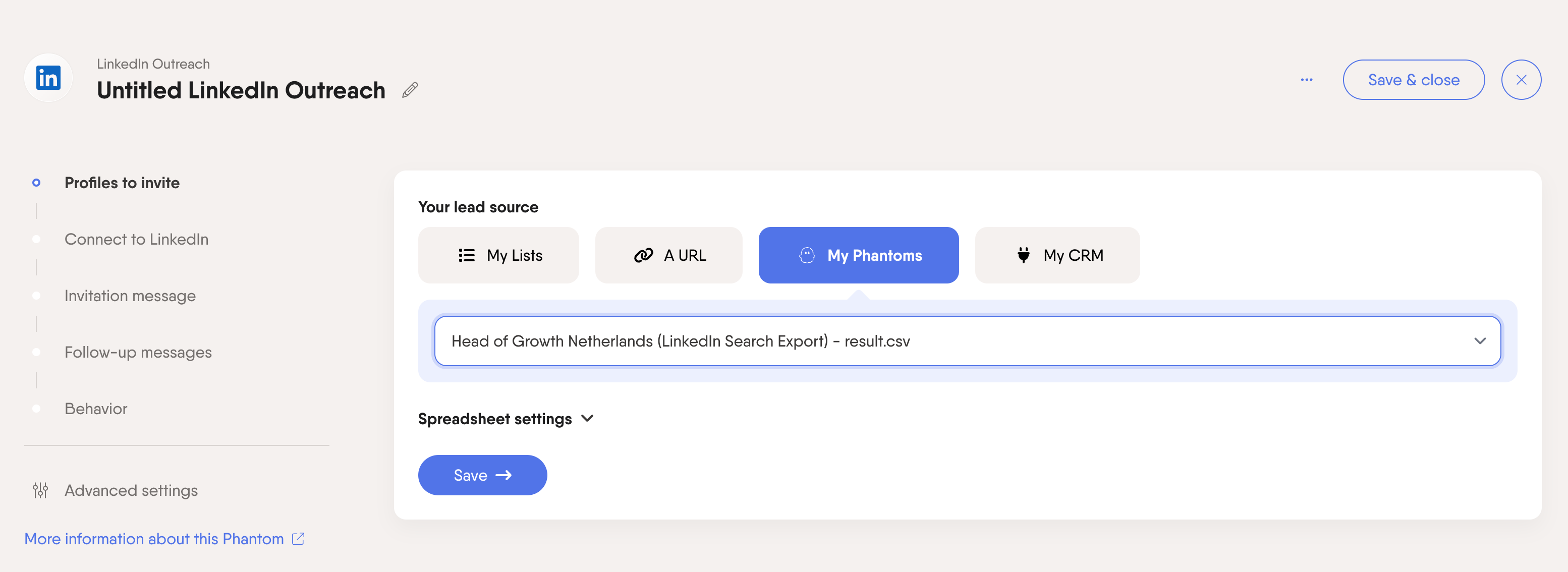Click the dropdown chevron arrow in file selector

pos(1480,341)
